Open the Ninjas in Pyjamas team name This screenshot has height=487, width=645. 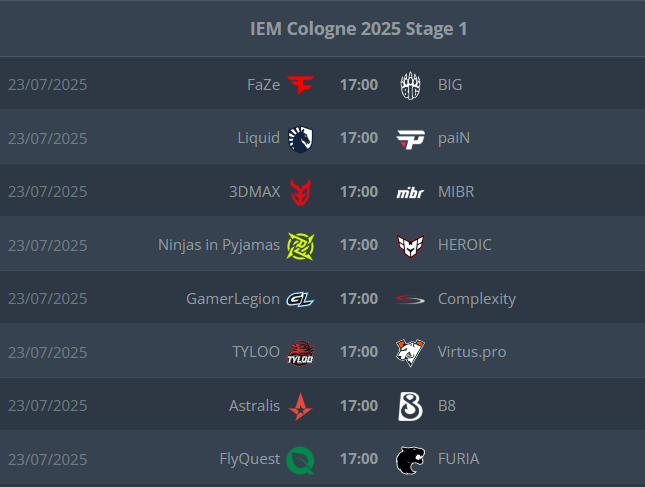click(219, 245)
